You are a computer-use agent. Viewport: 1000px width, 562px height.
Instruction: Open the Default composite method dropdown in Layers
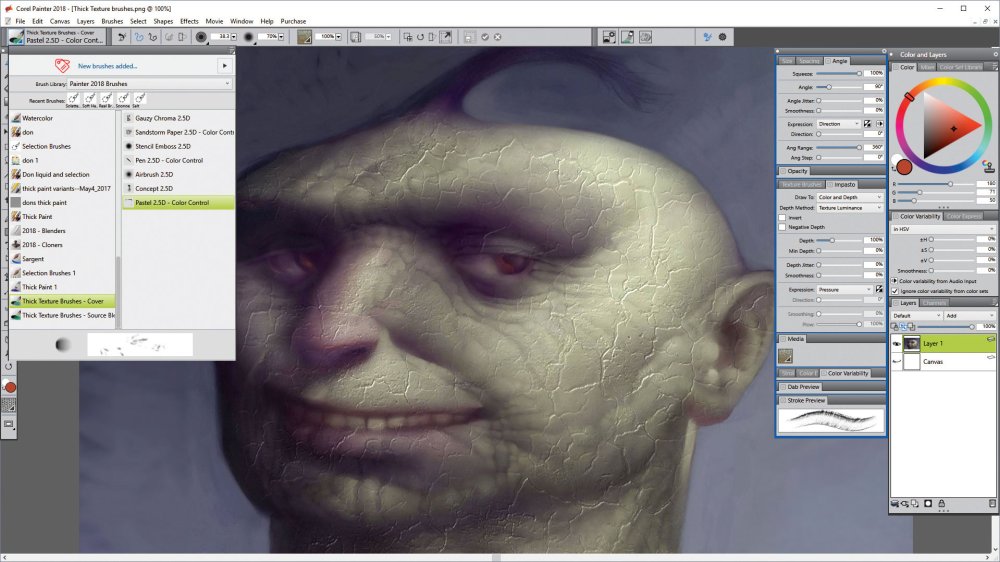pyautogui.click(x=917, y=315)
